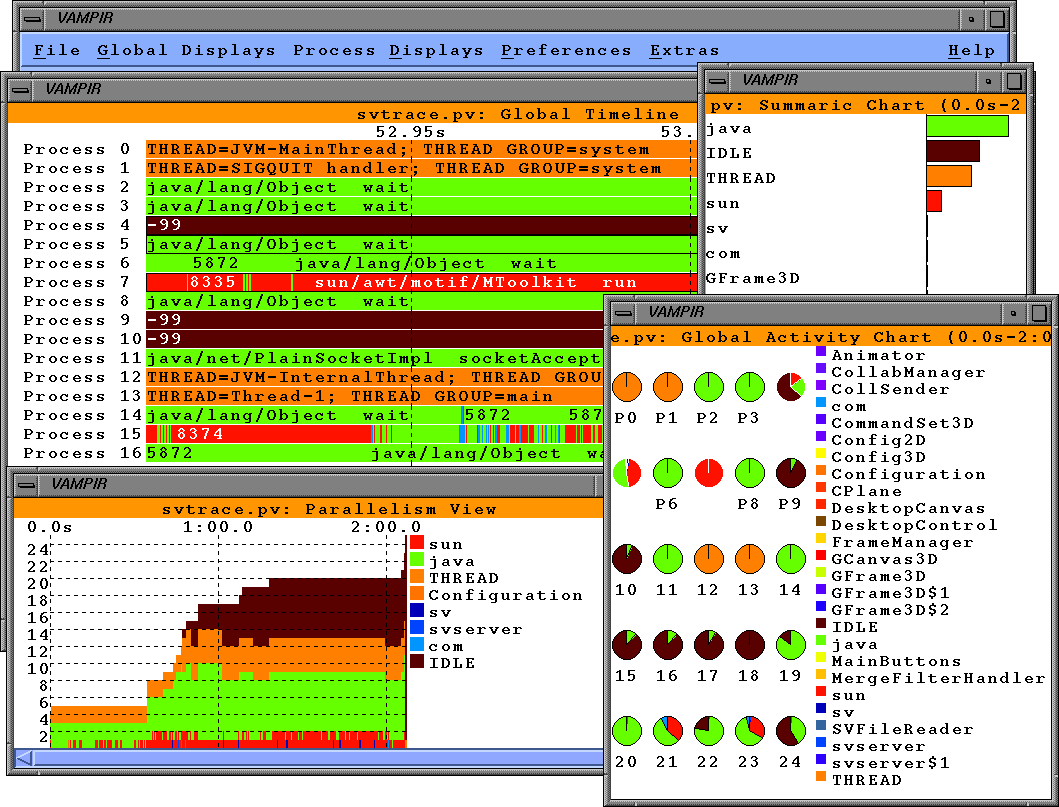Image resolution: width=1059 pixels, height=807 pixels.
Task: Click the red MToolkit run bar of Process 7
Action: click(421, 282)
